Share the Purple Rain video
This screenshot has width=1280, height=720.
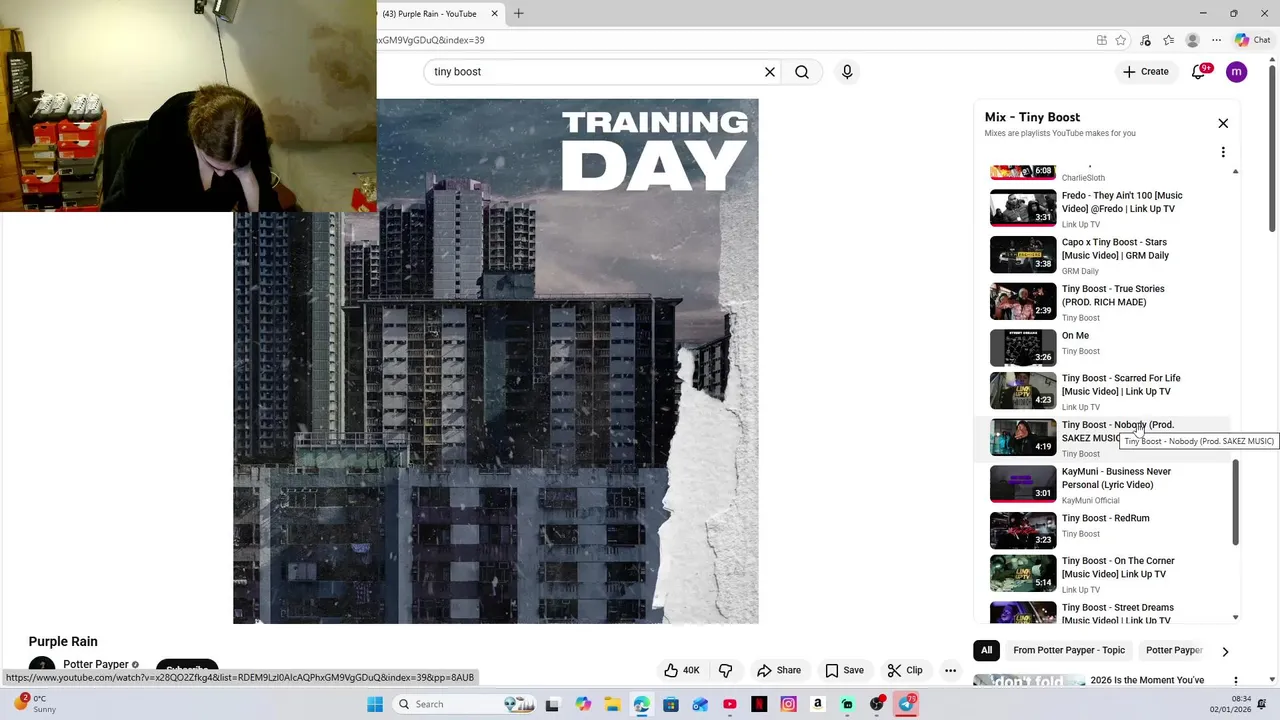pyautogui.click(x=779, y=670)
